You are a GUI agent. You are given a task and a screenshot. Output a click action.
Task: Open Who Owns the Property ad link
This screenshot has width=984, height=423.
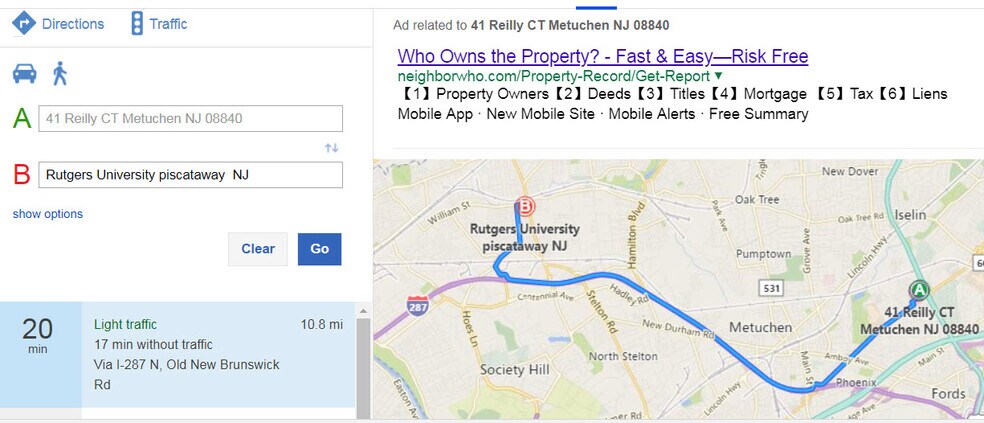coord(602,56)
